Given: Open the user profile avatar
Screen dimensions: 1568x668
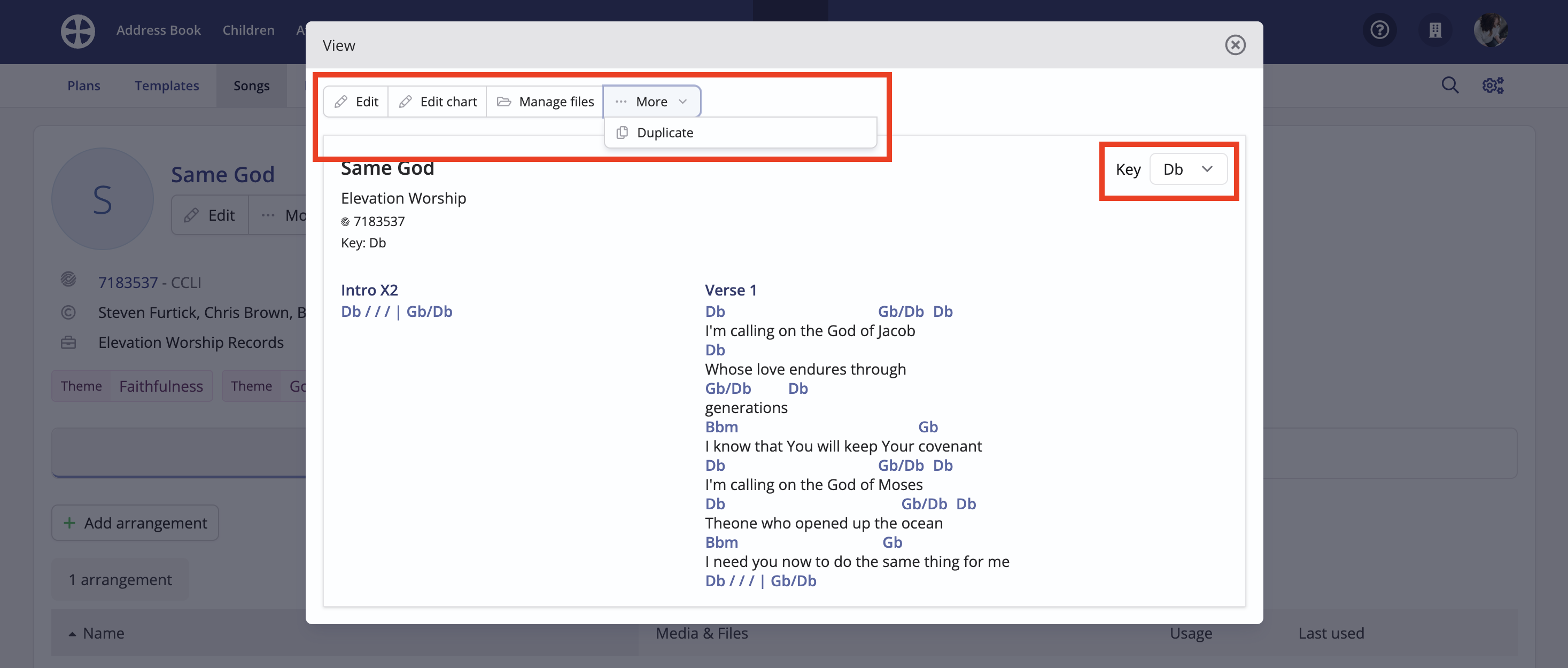Looking at the screenshot, I should [1491, 30].
